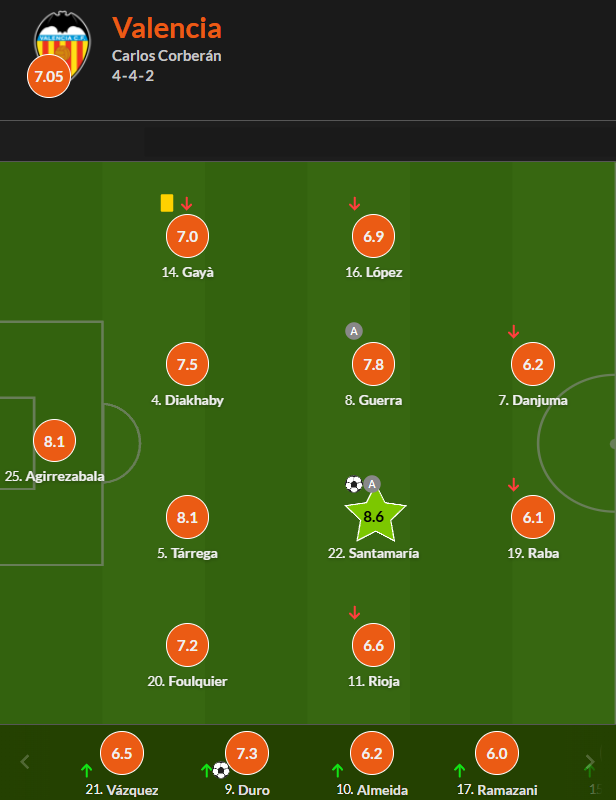The image size is (616, 800).
Task: Open player name 4. Diakhaby
Action: click(187, 400)
